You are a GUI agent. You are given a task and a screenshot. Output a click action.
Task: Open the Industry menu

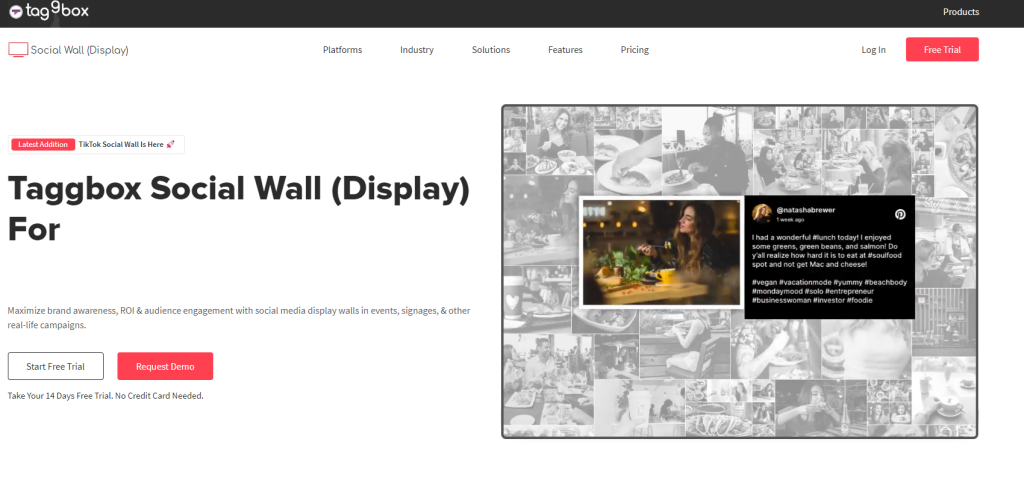(x=417, y=50)
